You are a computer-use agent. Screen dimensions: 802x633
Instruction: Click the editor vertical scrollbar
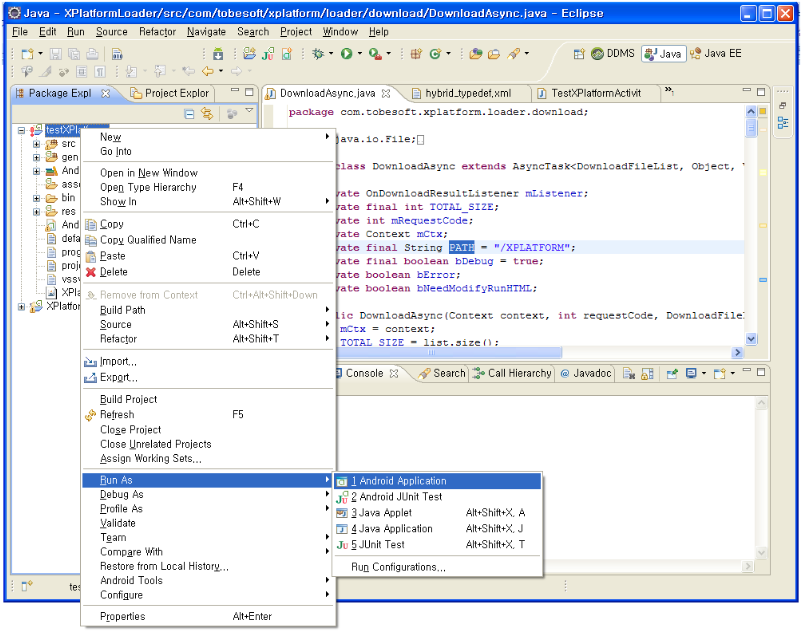[x=751, y=230]
